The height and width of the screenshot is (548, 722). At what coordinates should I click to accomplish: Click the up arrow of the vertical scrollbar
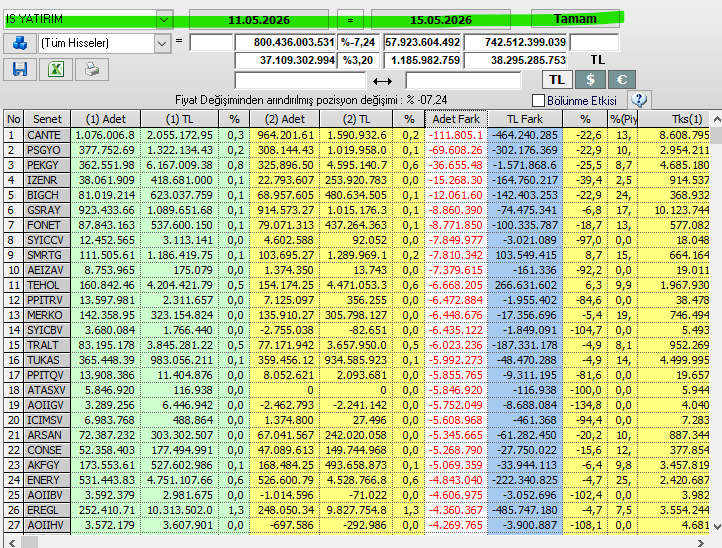pos(716,119)
